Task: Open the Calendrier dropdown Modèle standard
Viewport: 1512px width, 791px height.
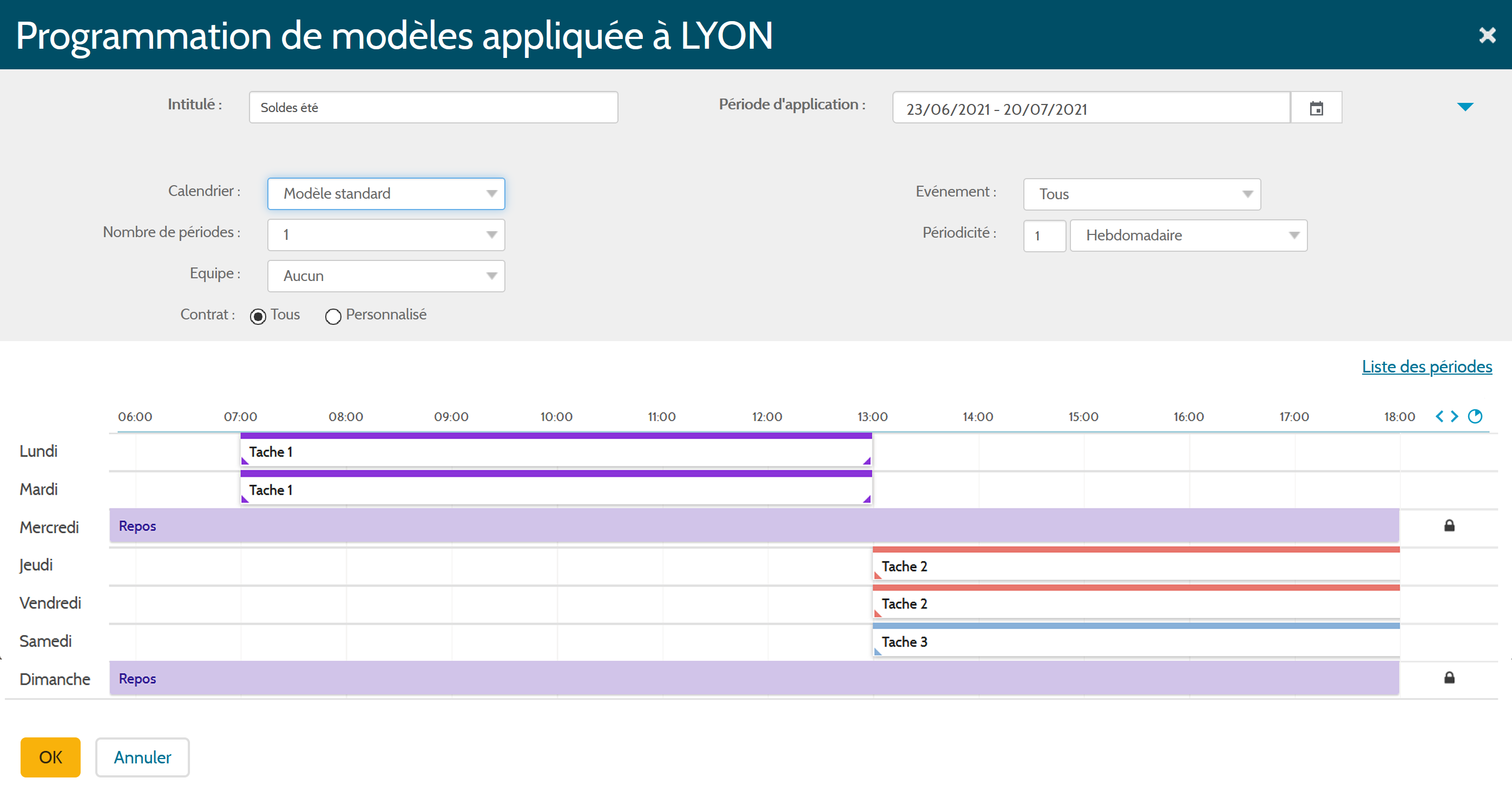Action: (x=386, y=194)
